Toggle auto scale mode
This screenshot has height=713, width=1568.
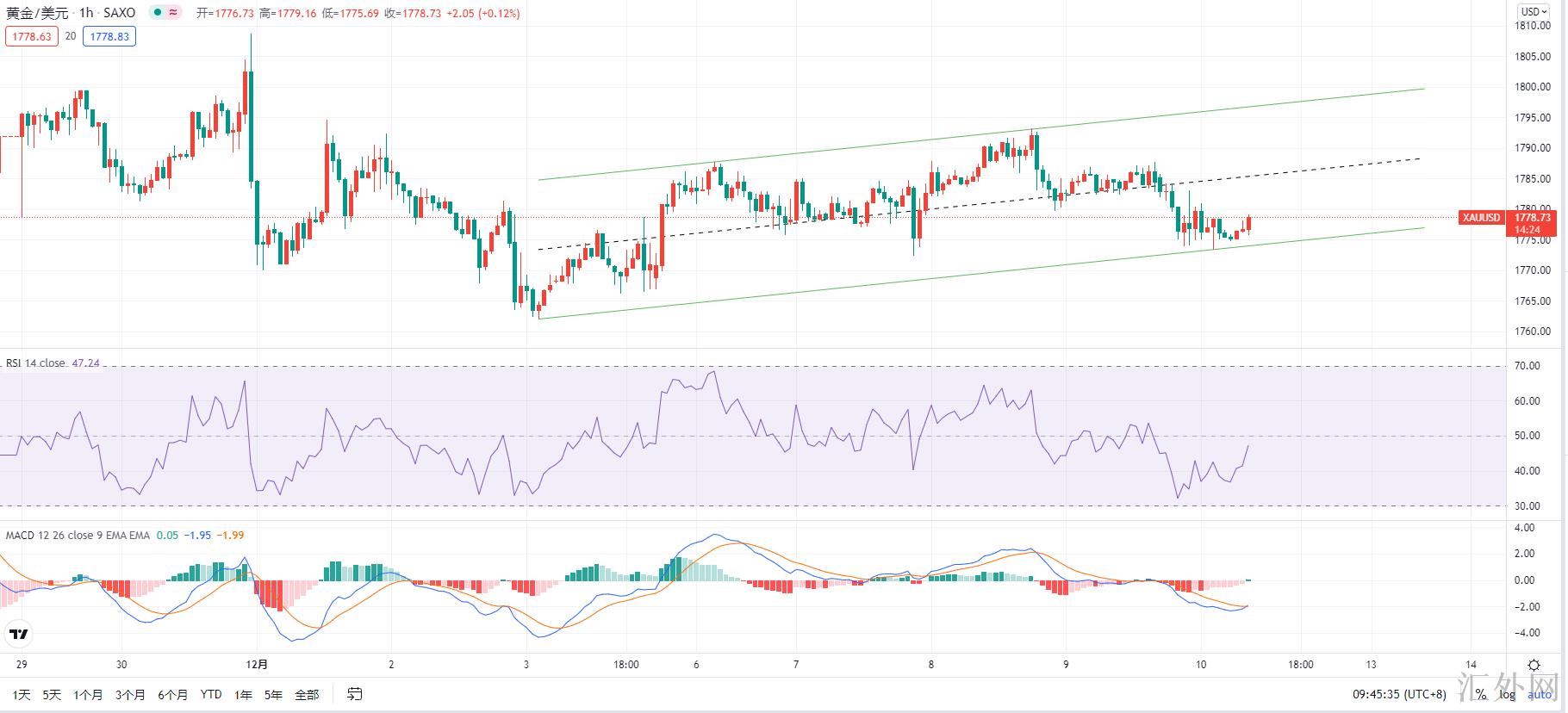[1540, 694]
